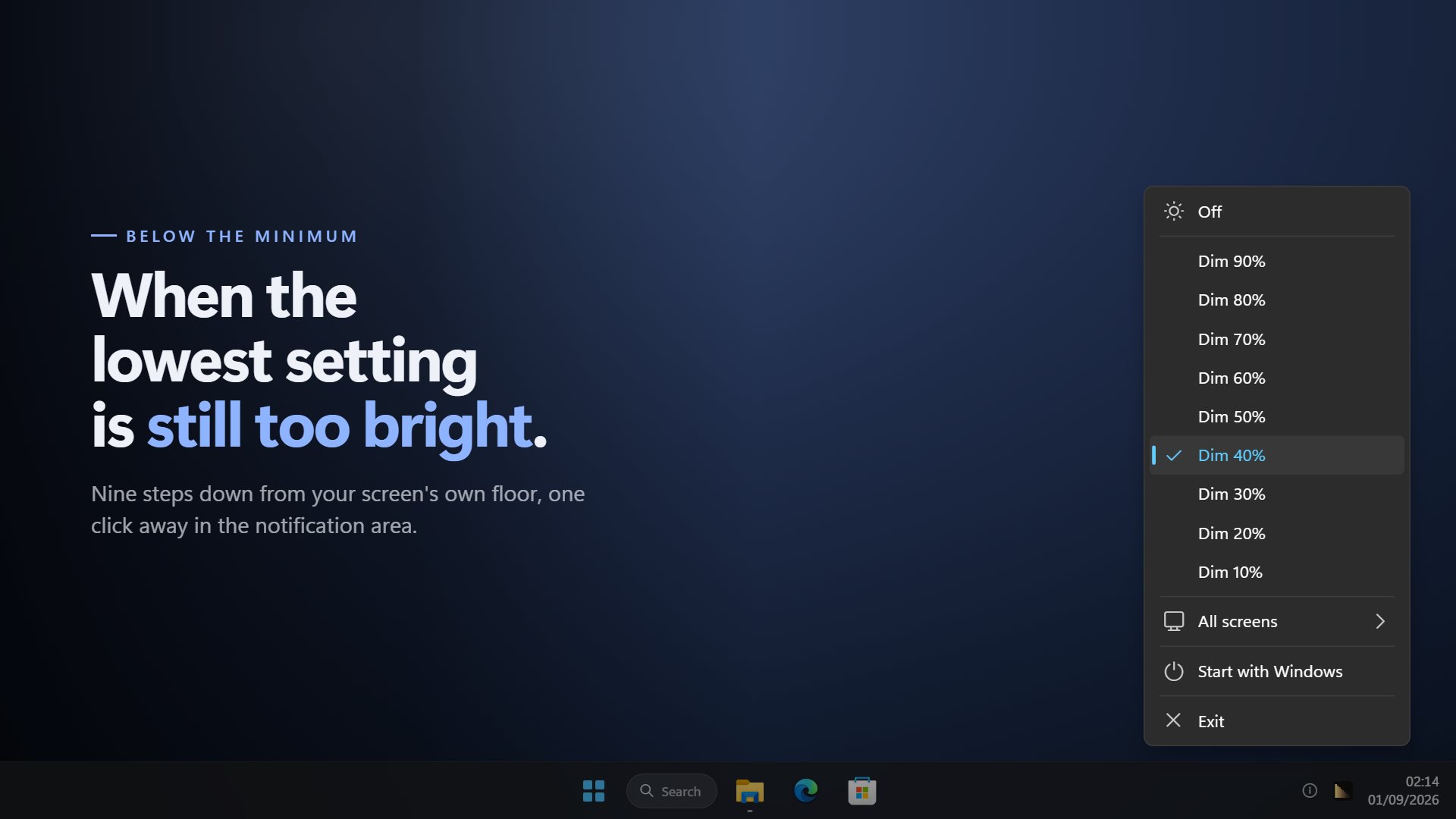Click the 'BELOW THE MINIMUM' heading text
This screenshot has width=1456, height=819.
pos(242,237)
